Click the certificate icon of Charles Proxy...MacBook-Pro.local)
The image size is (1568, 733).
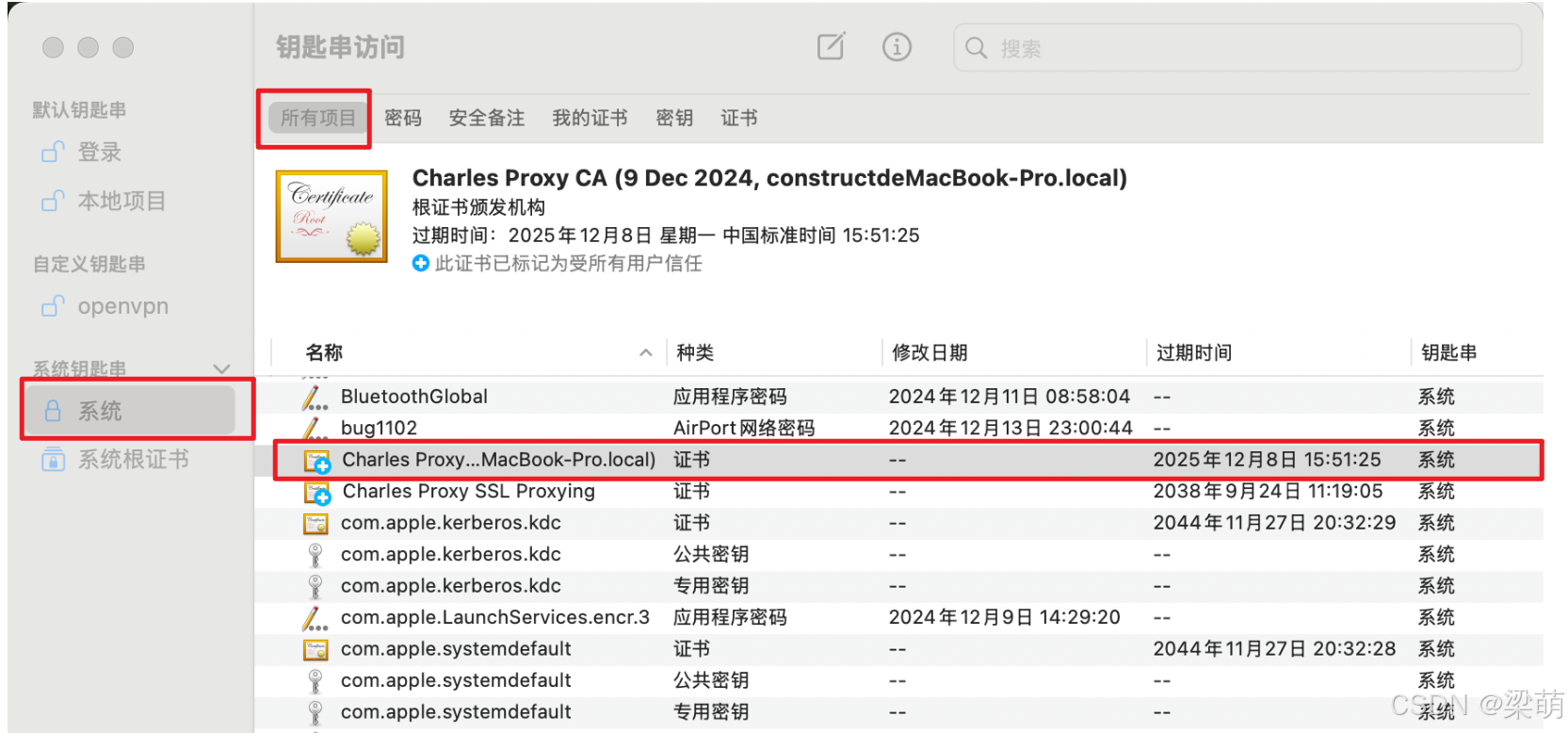(x=317, y=461)
